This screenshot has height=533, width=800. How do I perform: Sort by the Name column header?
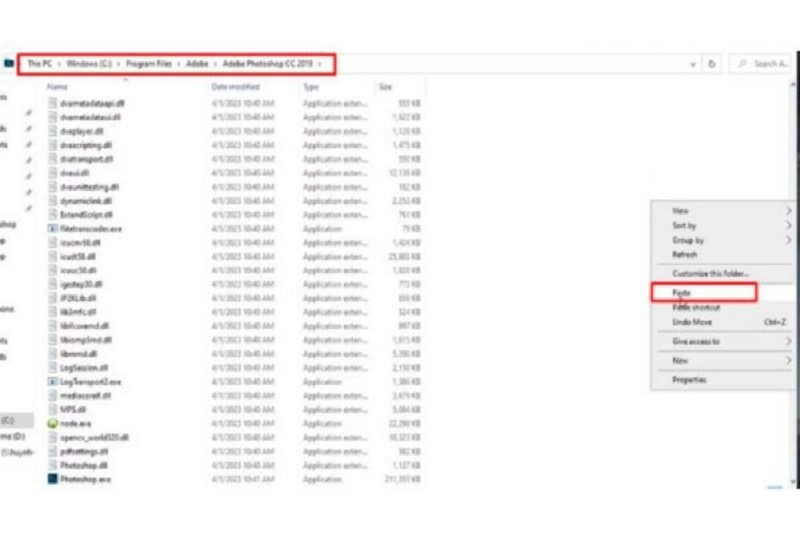point(57,87)
